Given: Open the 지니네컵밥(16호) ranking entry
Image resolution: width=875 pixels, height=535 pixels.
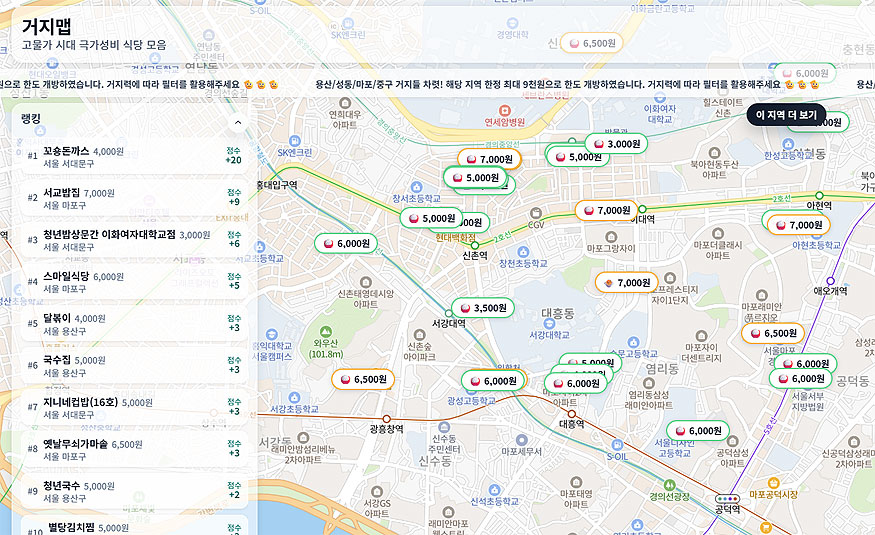Looking at the screenshot, I should tap(130, 409).
